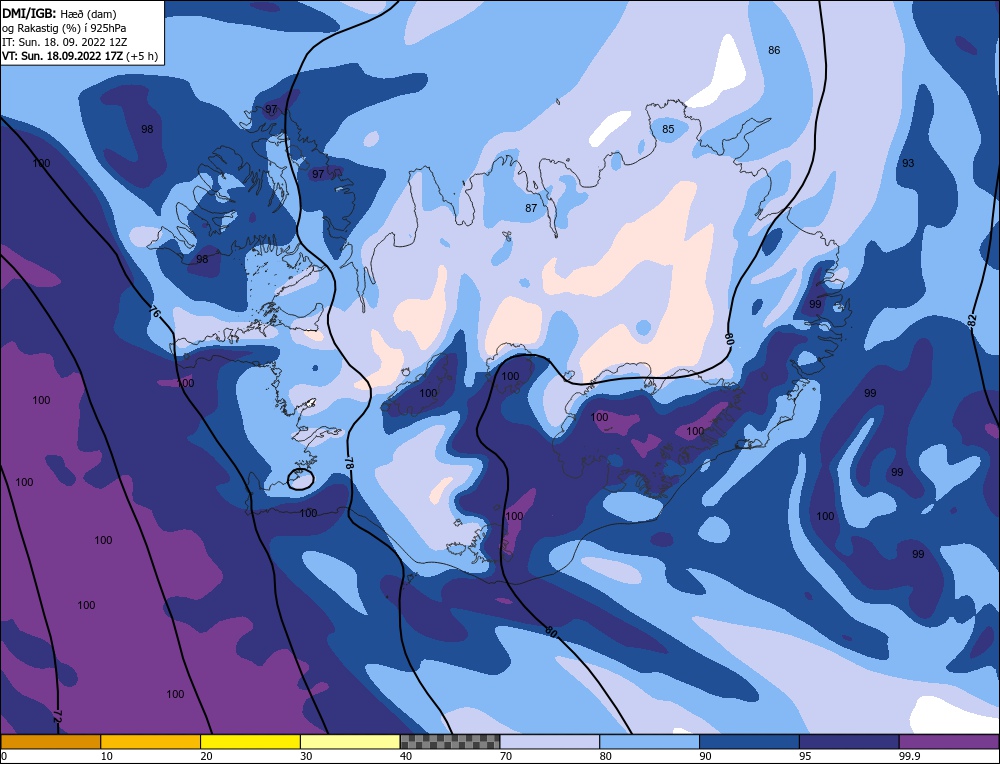Click the purple above-99.9 legend swatch

949,742
